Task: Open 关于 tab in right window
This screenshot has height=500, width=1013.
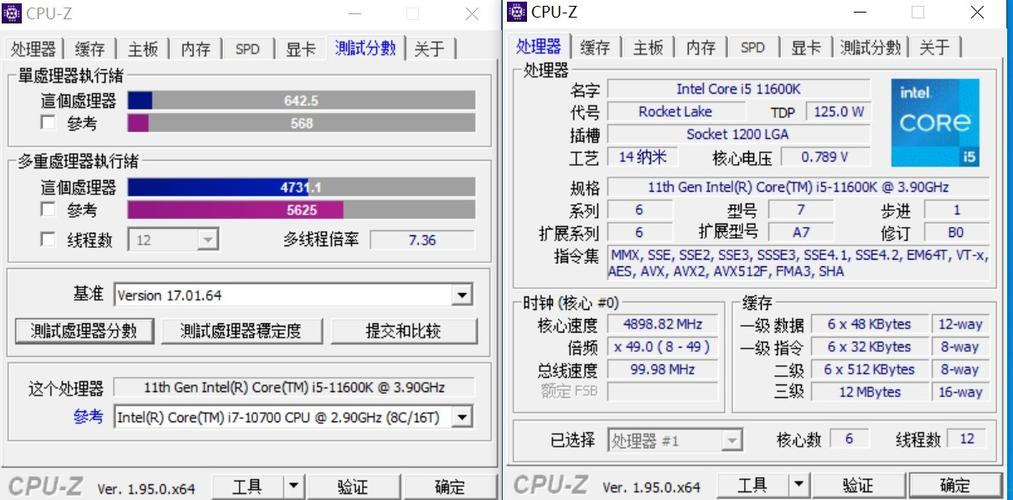Action: (935, 48)
